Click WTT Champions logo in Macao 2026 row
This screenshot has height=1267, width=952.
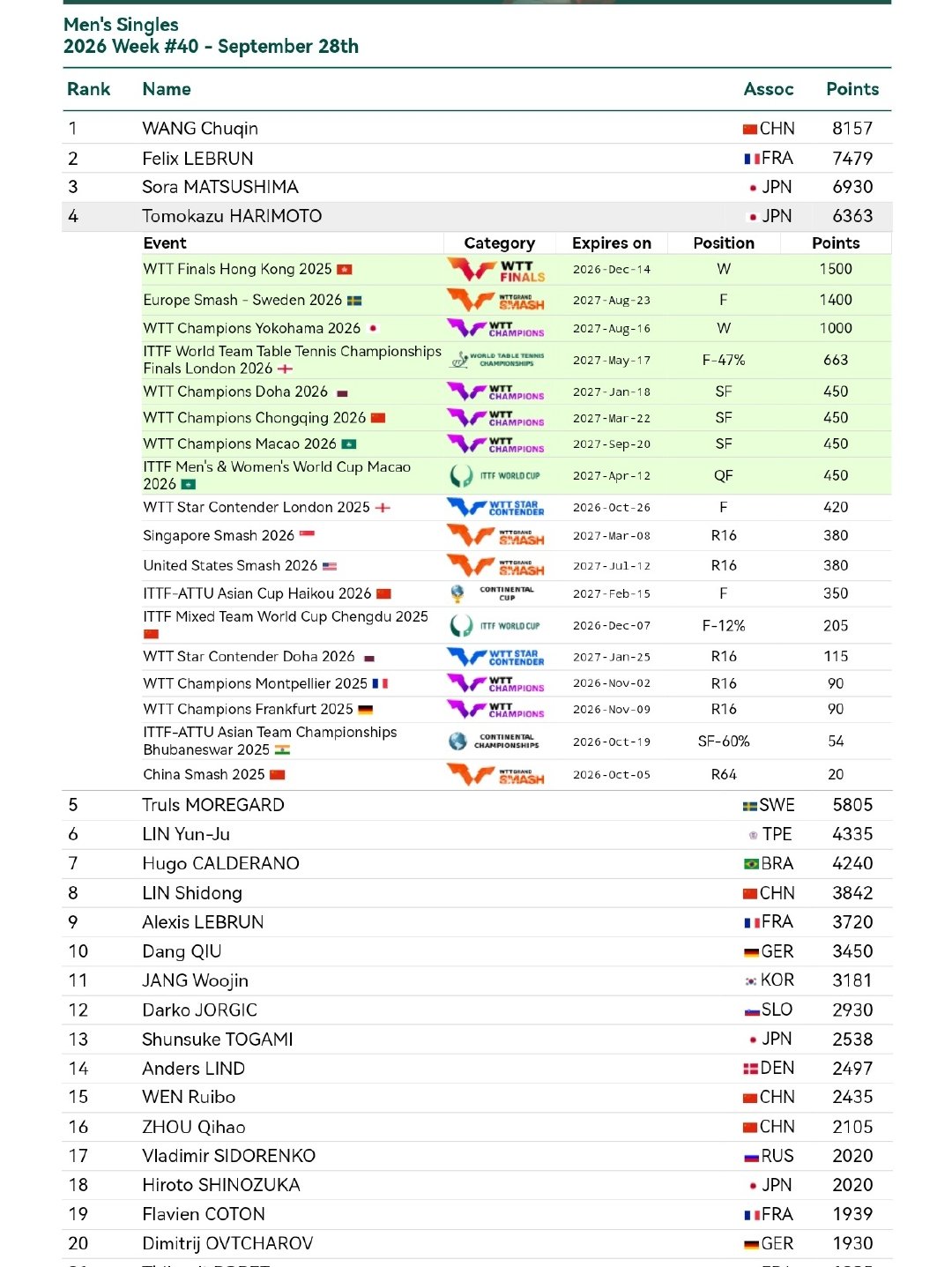point(496,444)
